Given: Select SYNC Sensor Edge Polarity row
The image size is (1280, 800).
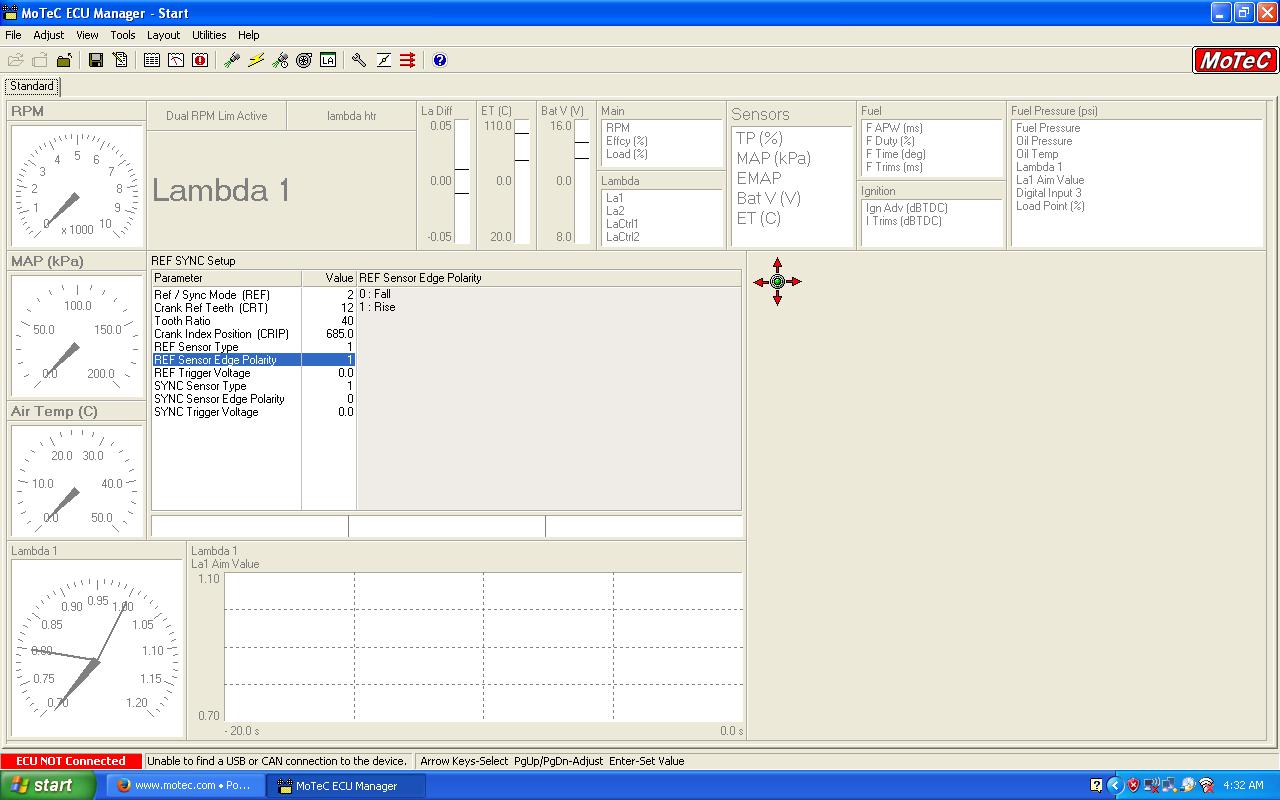Looking at the screenshot, I should point(254,399).
